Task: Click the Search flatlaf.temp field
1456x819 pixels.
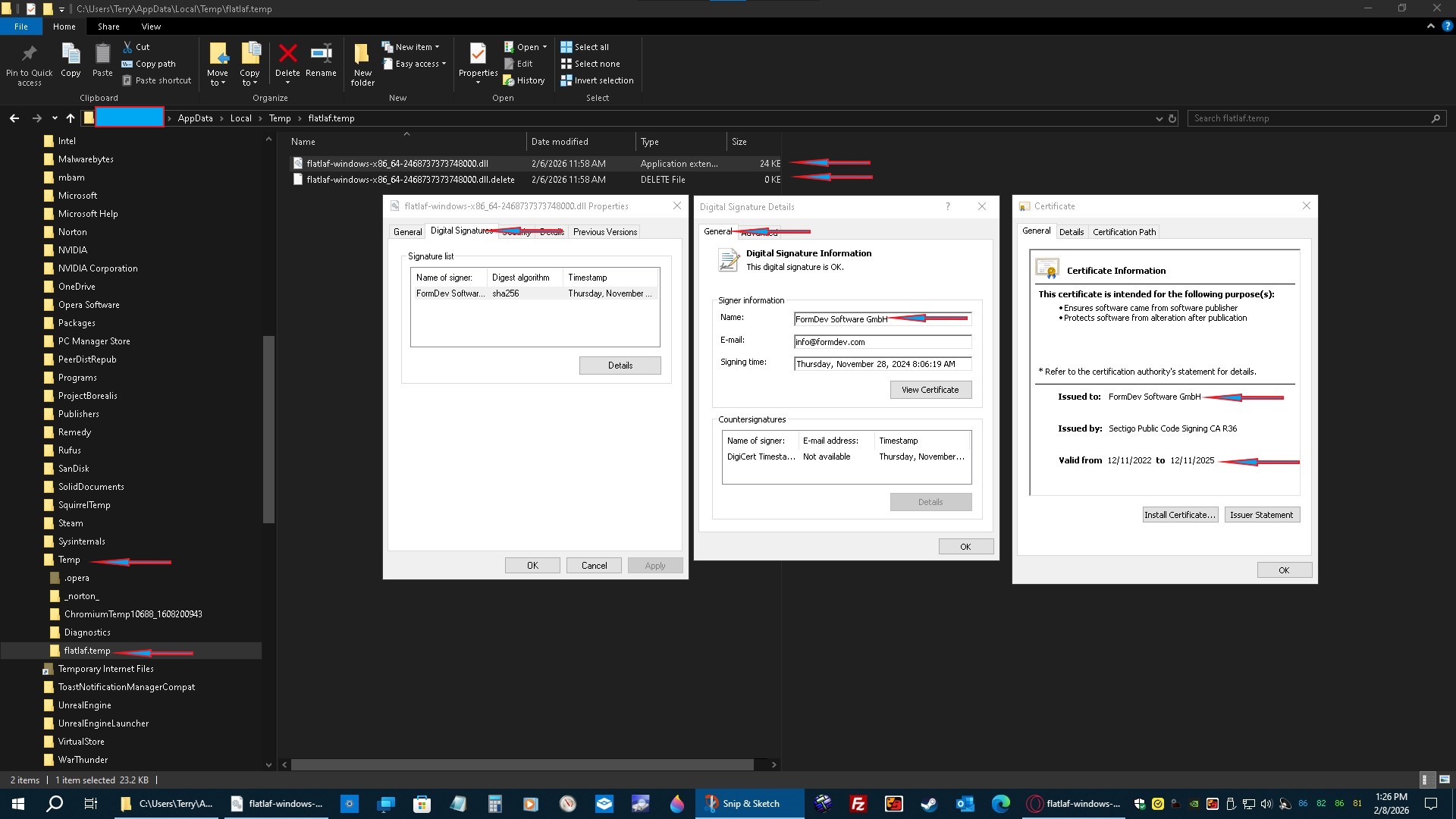Action: tap(1308, 119)
